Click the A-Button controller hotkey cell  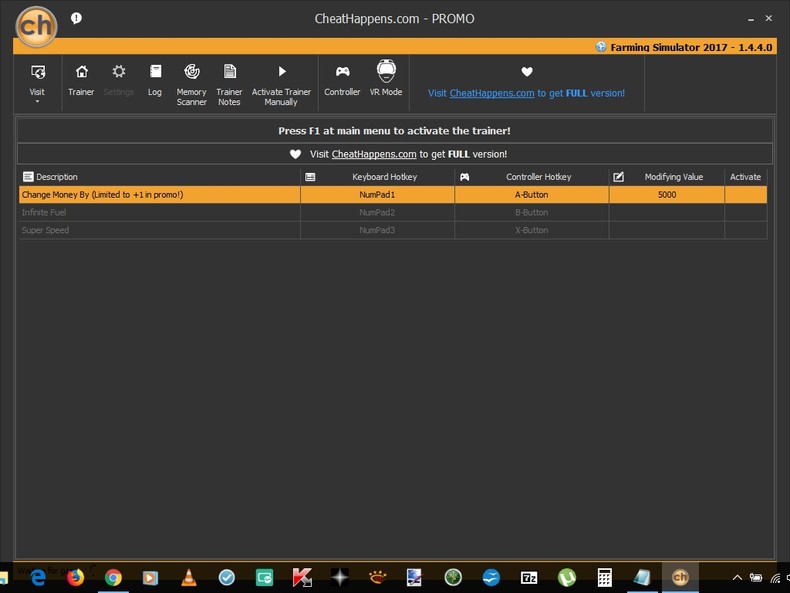pyautogui.click(x=532, y=195)
